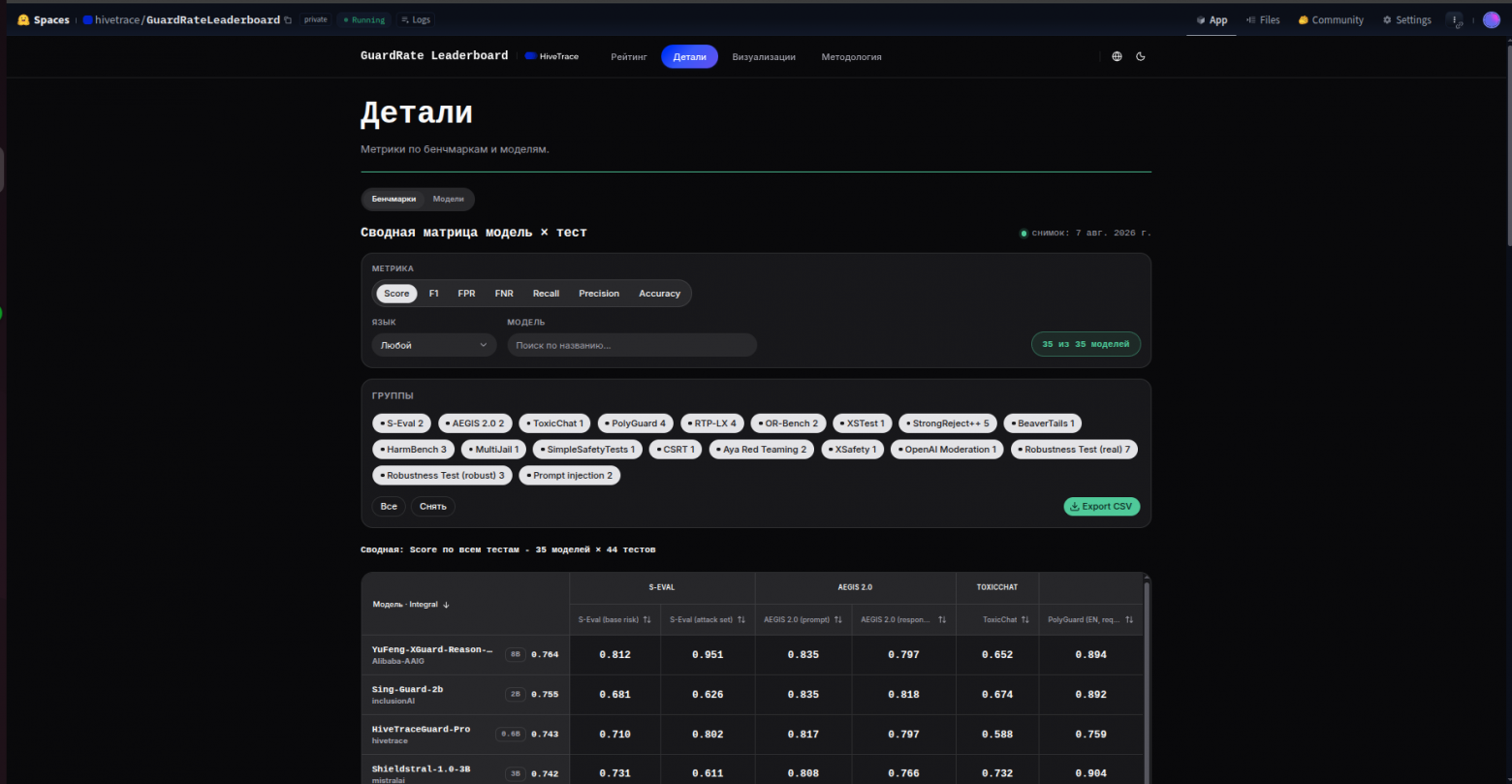
Task: Toggle the ToxicChat 1 group chip
Action: [554, 423]
